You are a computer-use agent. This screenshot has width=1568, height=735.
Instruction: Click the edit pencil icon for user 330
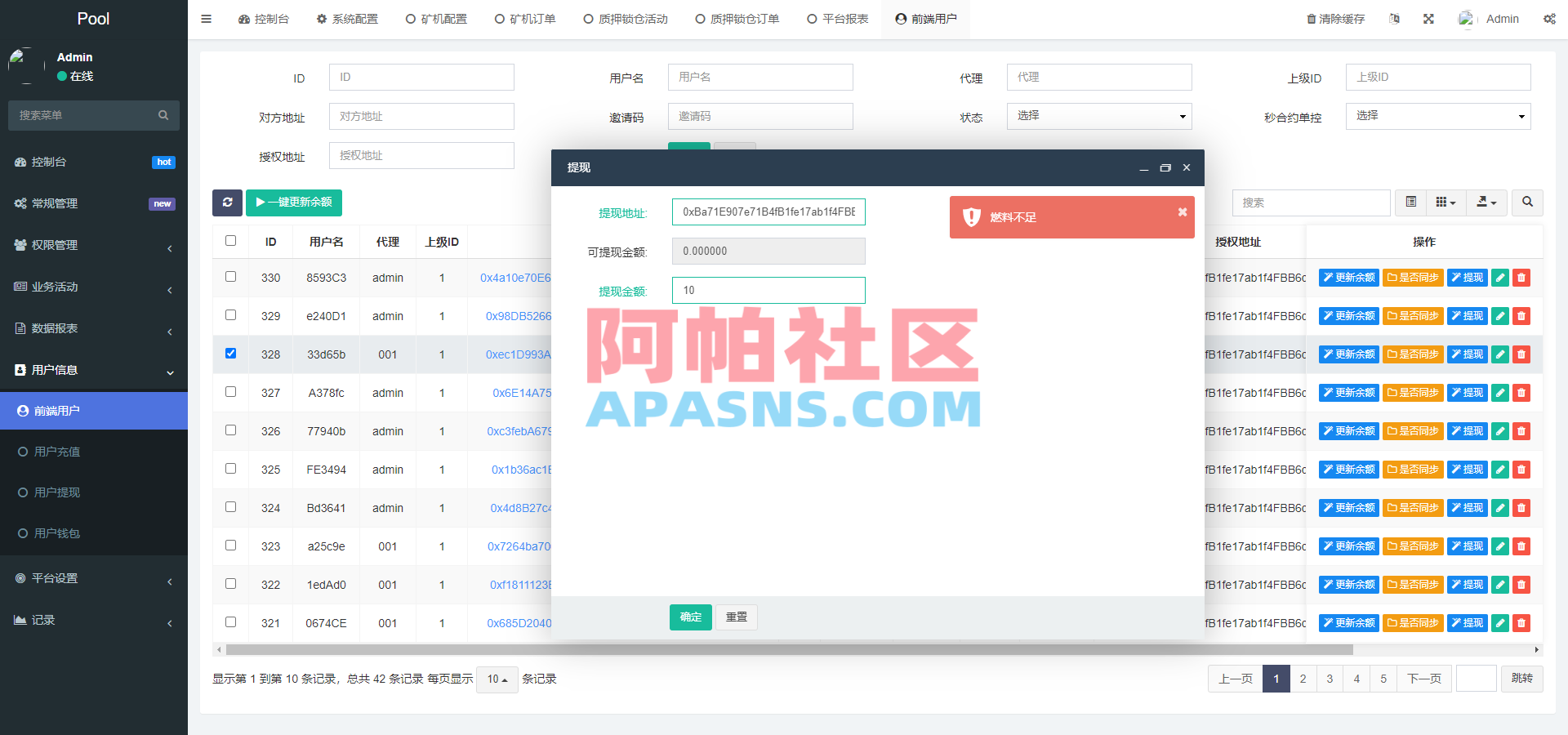(x=1499, y=278)
